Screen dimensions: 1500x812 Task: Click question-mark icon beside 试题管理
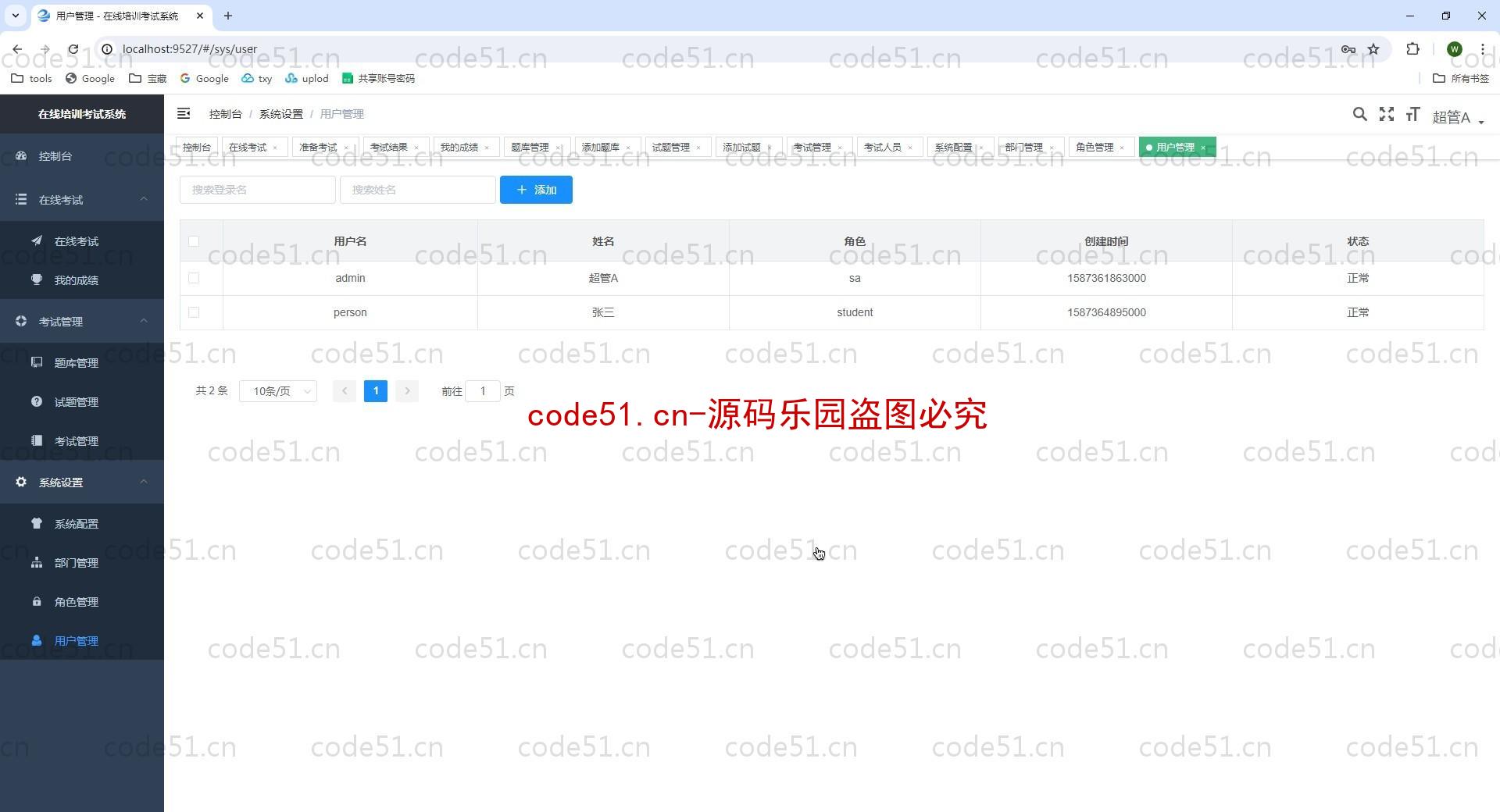point(37,401)
